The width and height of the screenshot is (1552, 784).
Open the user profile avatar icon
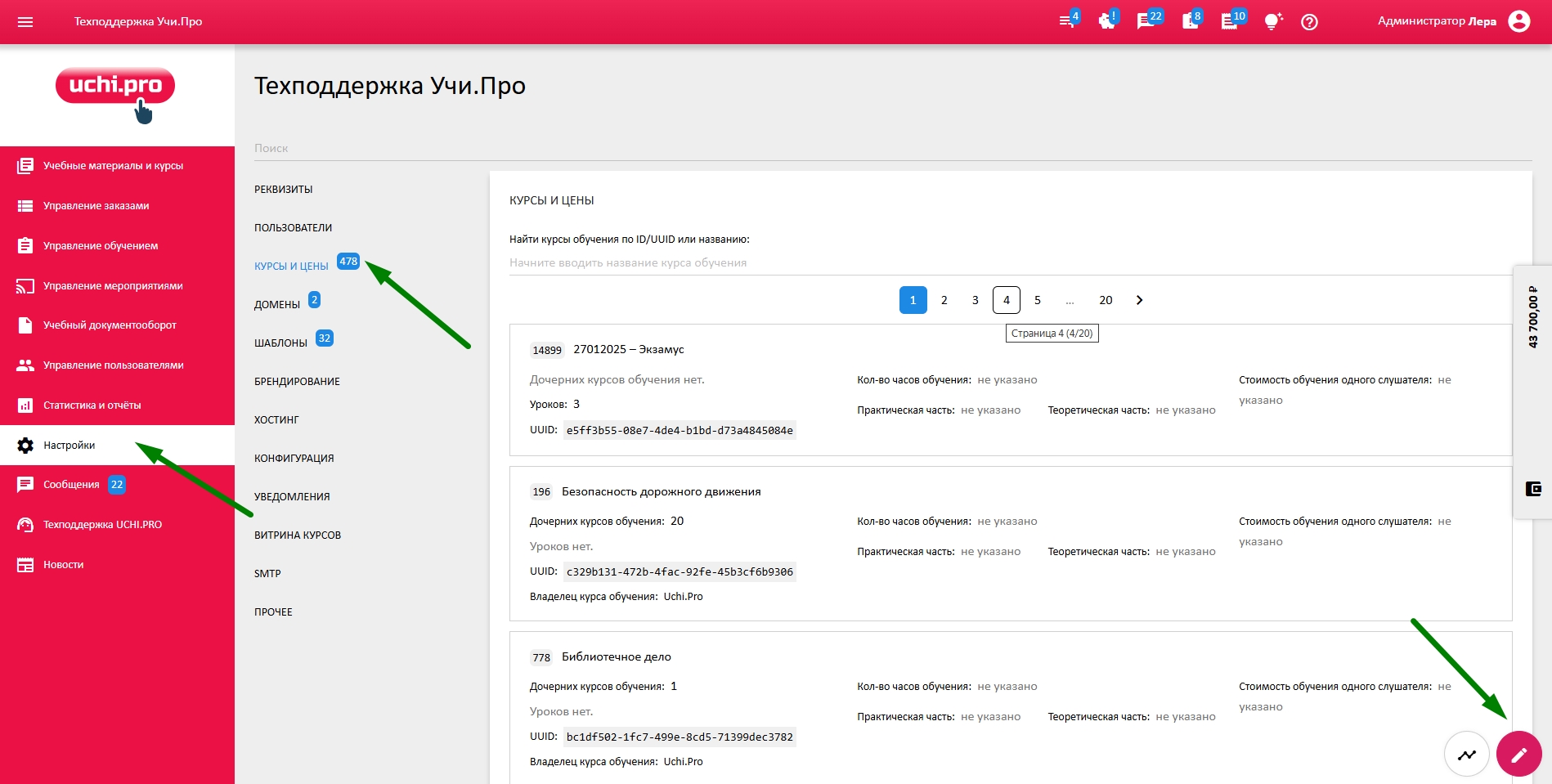[x=1519, y=21]
